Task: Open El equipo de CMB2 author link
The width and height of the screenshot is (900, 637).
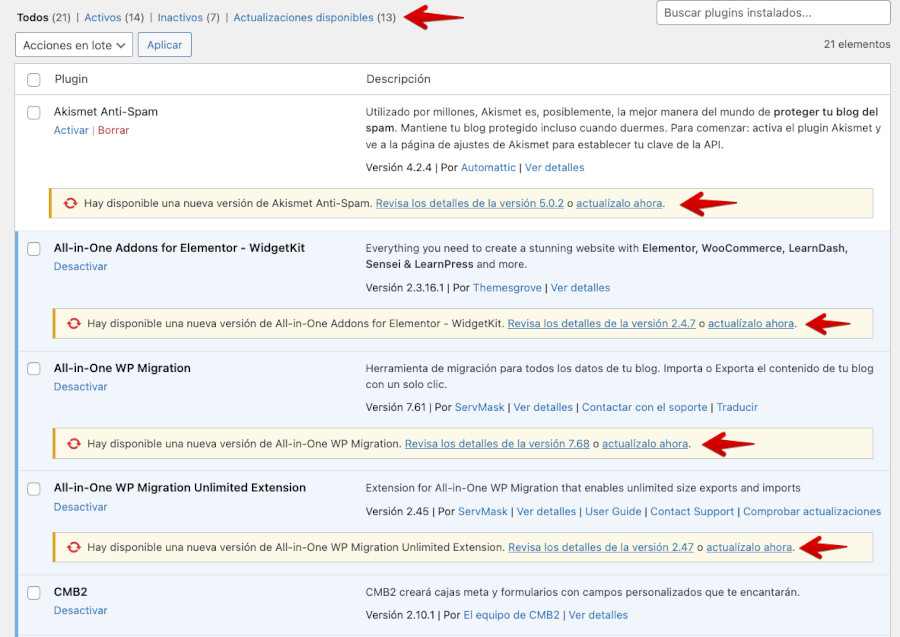Action: [511, 615]
